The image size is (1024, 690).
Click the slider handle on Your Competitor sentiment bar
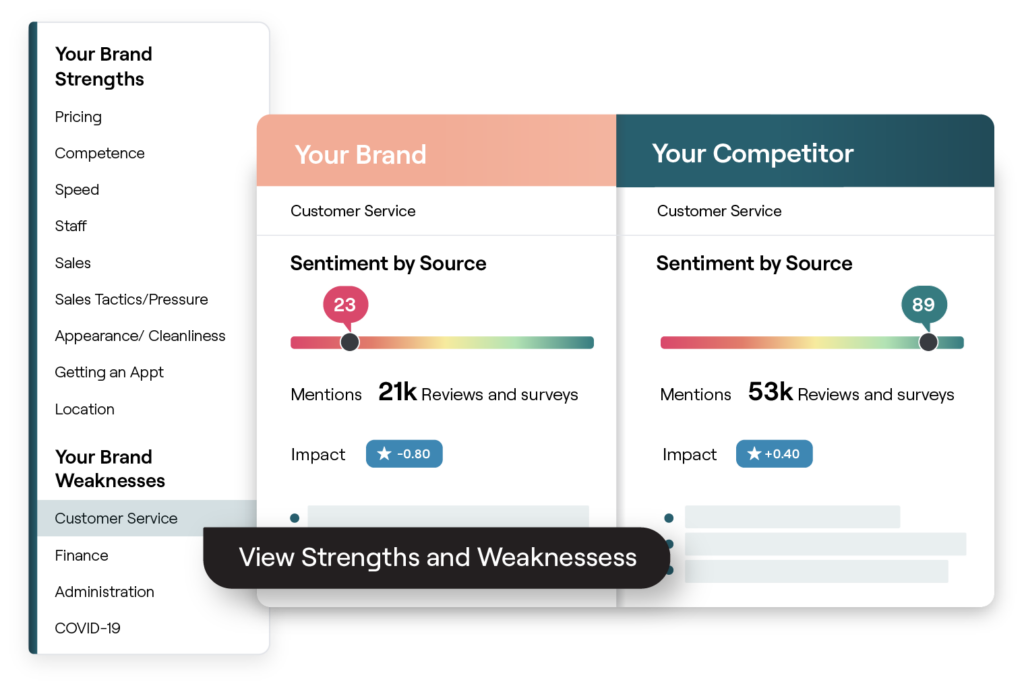pos(928,341)
